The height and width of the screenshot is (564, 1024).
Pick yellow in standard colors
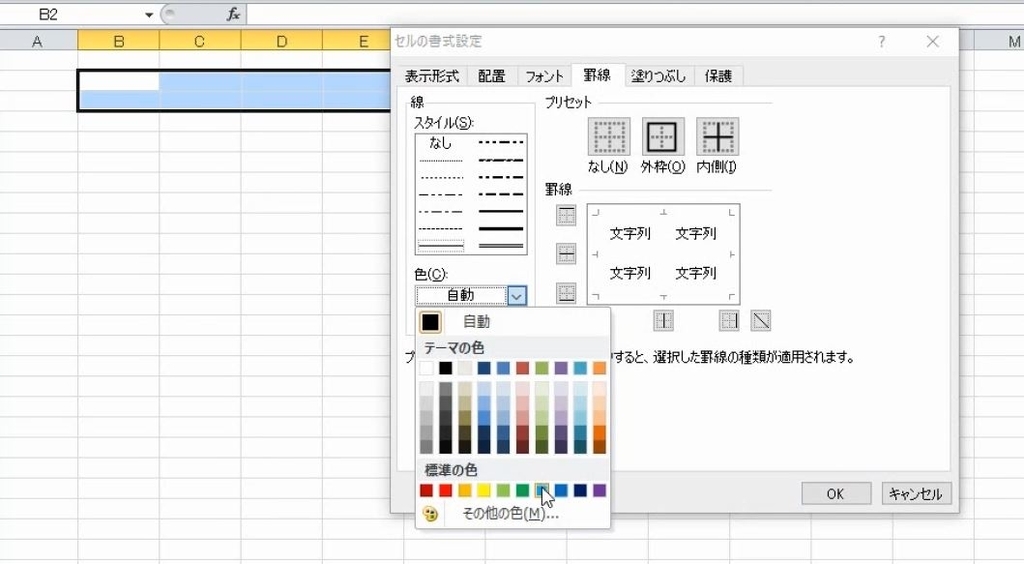pos(484,490)
